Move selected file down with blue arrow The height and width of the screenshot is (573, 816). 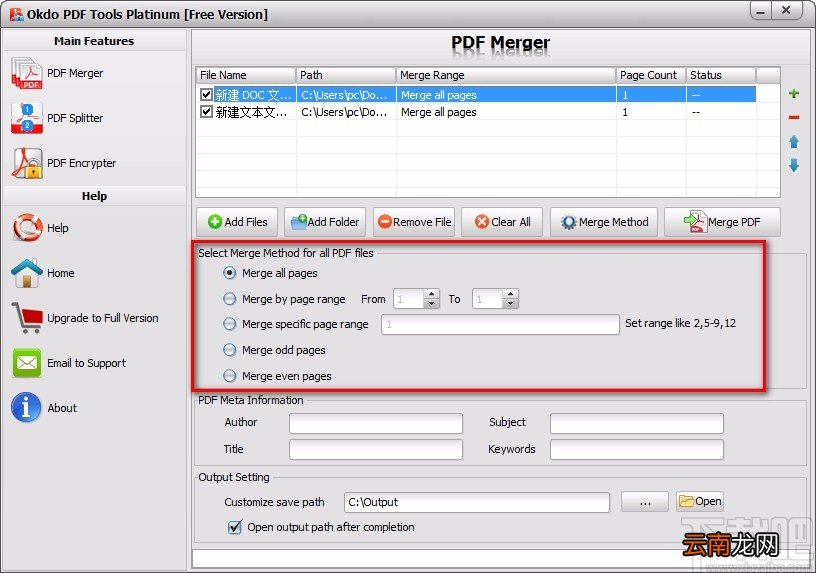[794, 165]
